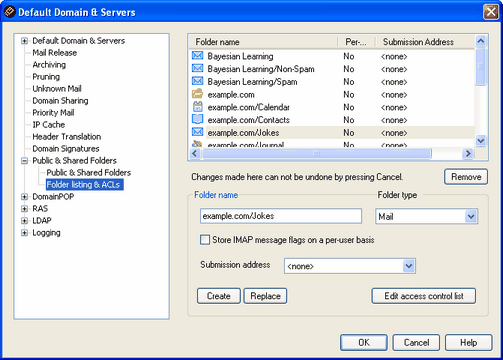Viewport: 503px width, 360px height.
Task: Click the horizontal scrollbar thumb
Action: (316, 153)
